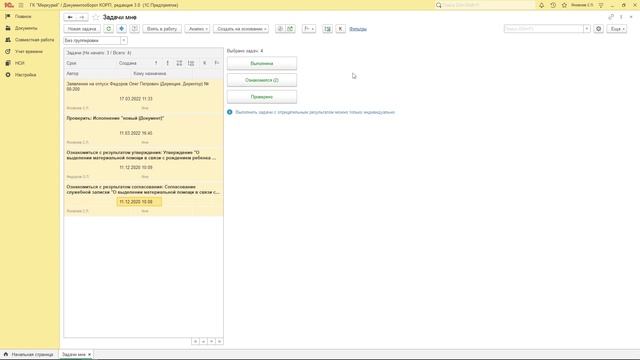This screenshot has width=640, height=360.
Task: Click the Автор column header
Action: [97, 74]
